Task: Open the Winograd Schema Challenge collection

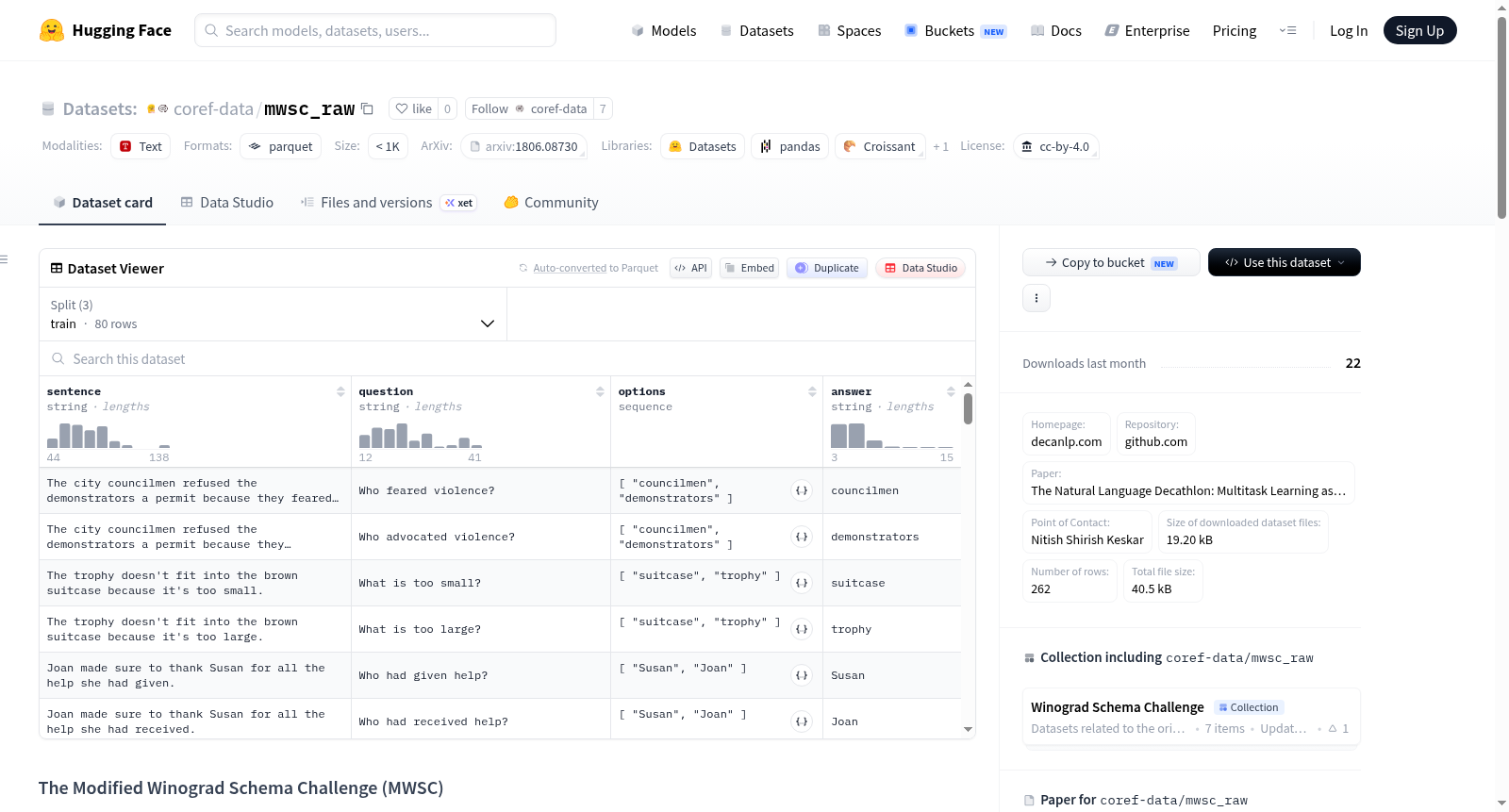Action: (x=1191, y=717)
